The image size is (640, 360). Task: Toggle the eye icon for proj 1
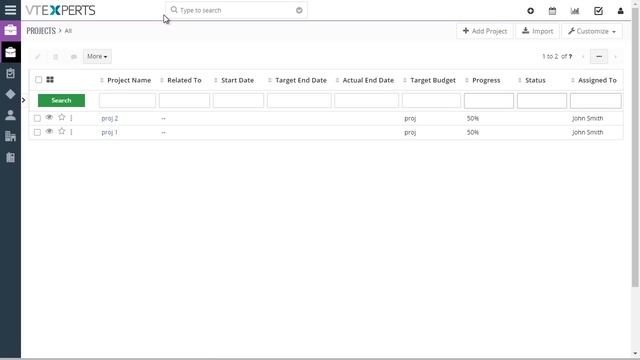(x=49, y=131)
